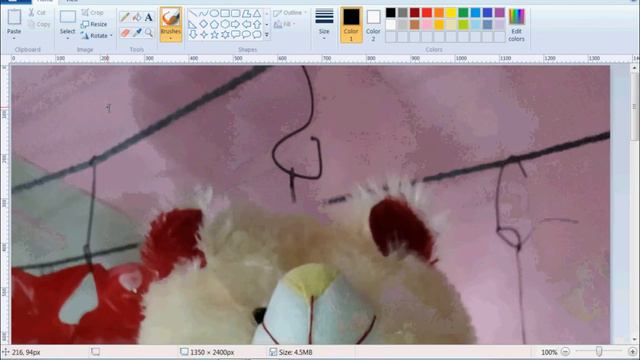Choose the purple color swatch
The height and width of the screenshot is (360, 640).
500,13
